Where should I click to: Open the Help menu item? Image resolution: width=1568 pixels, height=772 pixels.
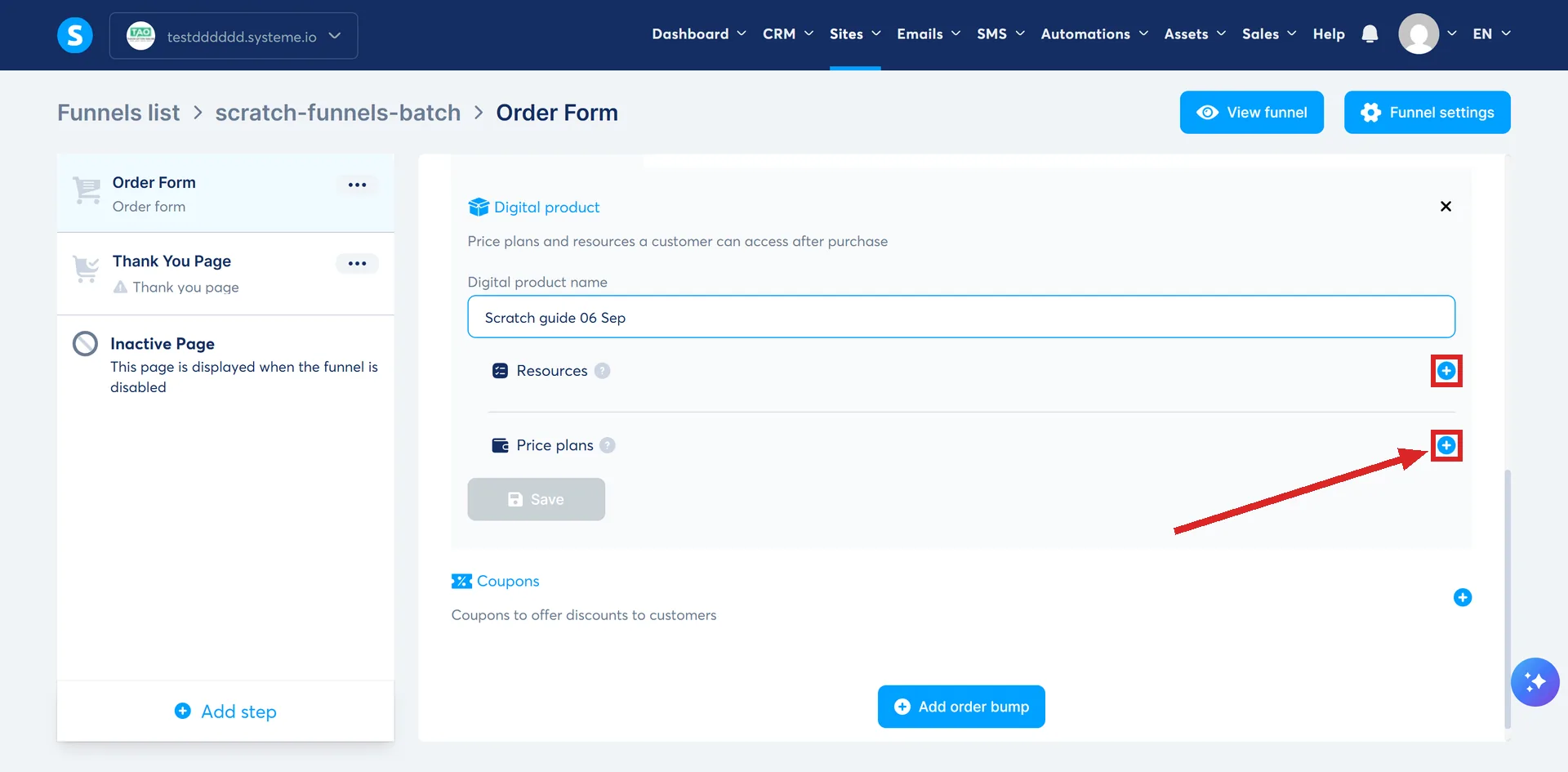click(1329, 33)
